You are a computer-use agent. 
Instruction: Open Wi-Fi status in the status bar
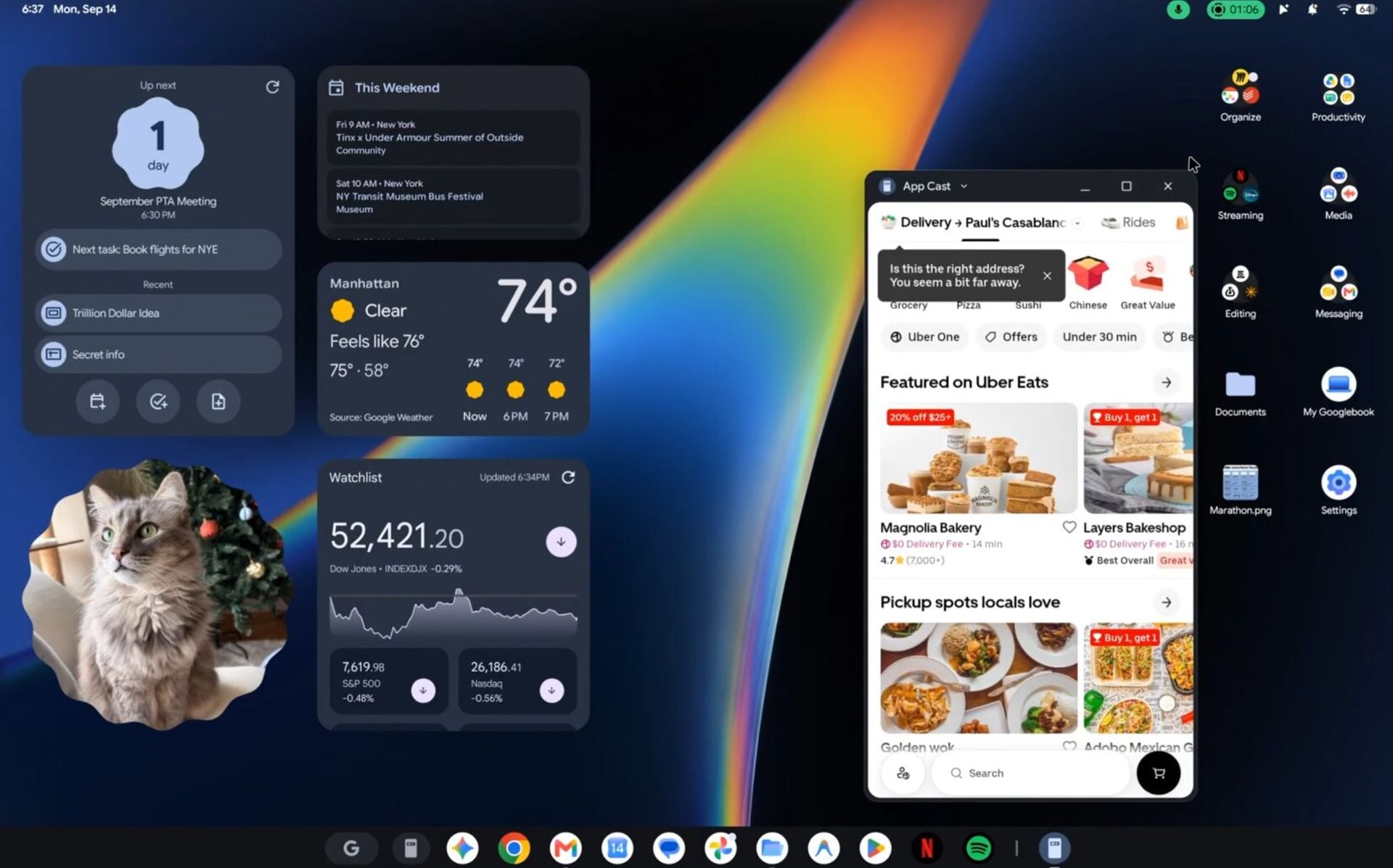tap(1344, 9)
